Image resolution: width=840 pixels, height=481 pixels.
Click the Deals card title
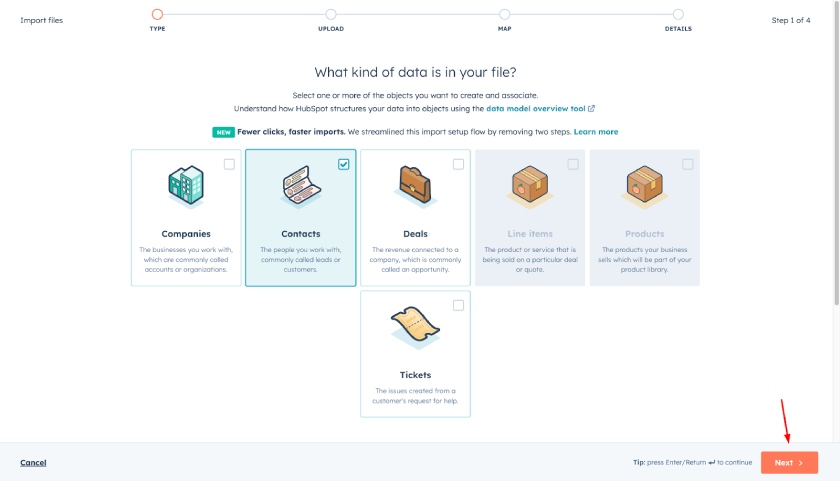pyautogui.click(x=415, y=234)
